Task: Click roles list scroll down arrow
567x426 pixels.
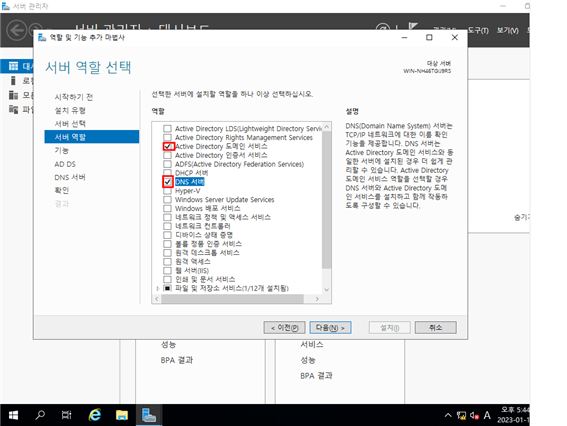Action: point(327,290)
